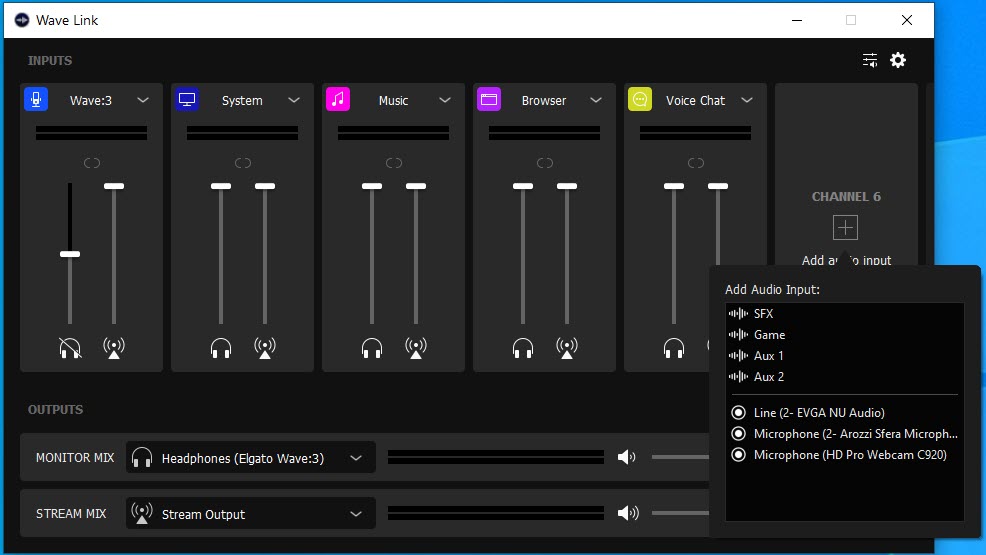
Task: Click the System monitor channel icon
Action: click(x=187, y=99)
